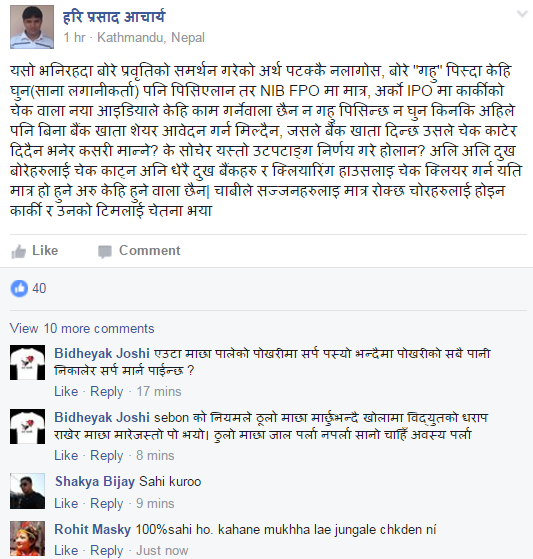Open the post author's name link
The width and height of the screenshot is (533, 559).
(x=114, y=17)
